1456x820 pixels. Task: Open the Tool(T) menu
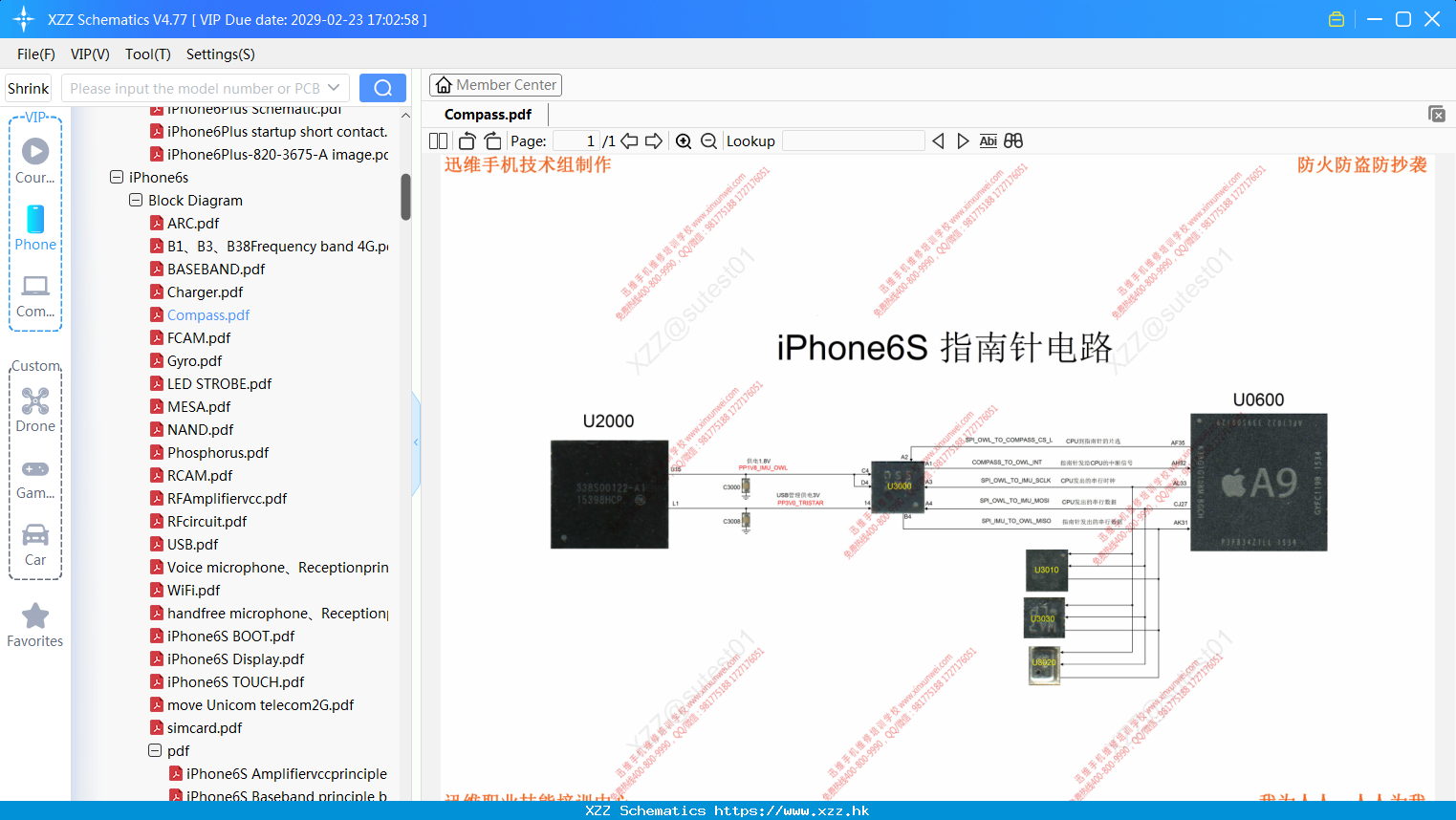coord(148,54)
